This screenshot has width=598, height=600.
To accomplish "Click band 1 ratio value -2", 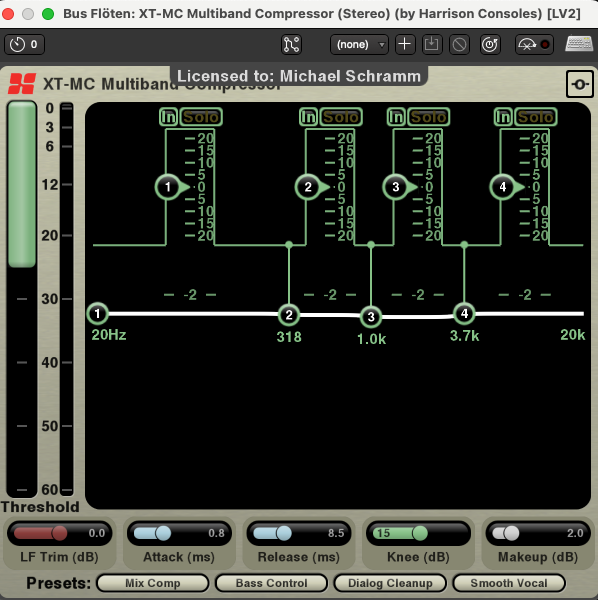I will (190, 295).
